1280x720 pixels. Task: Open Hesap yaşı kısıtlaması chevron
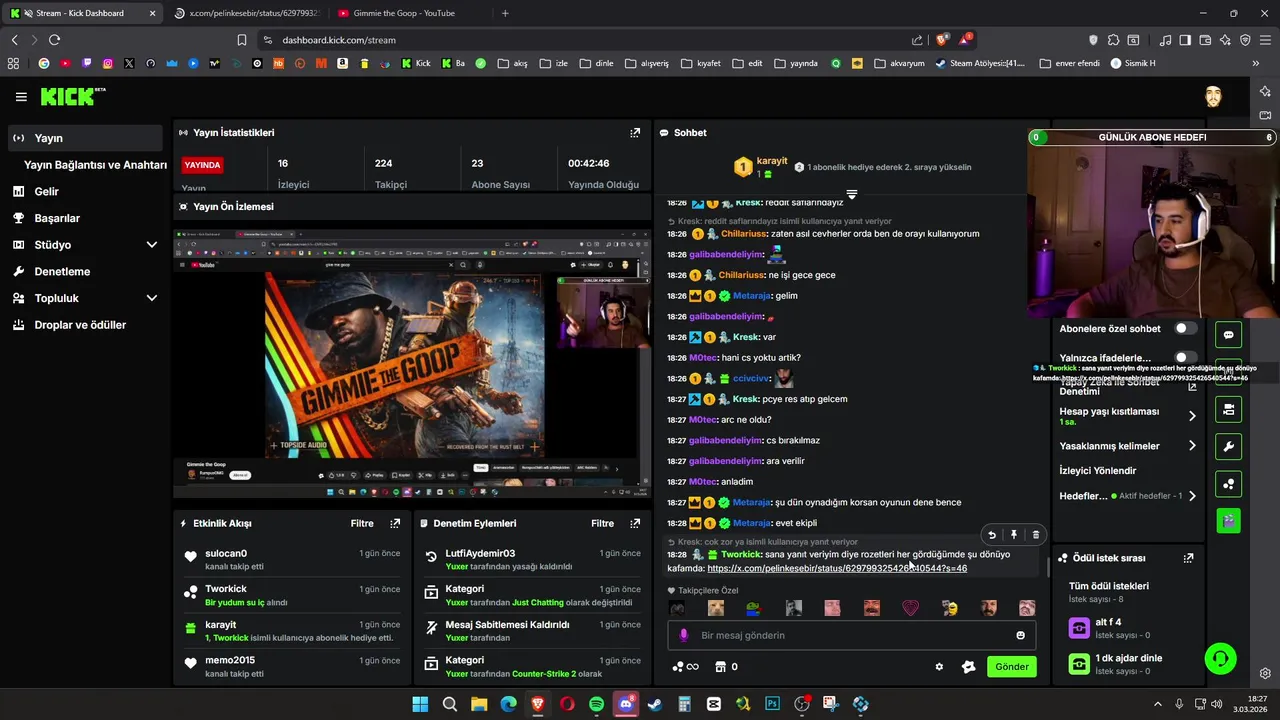pyautogui.click(x=1192, y=416)
